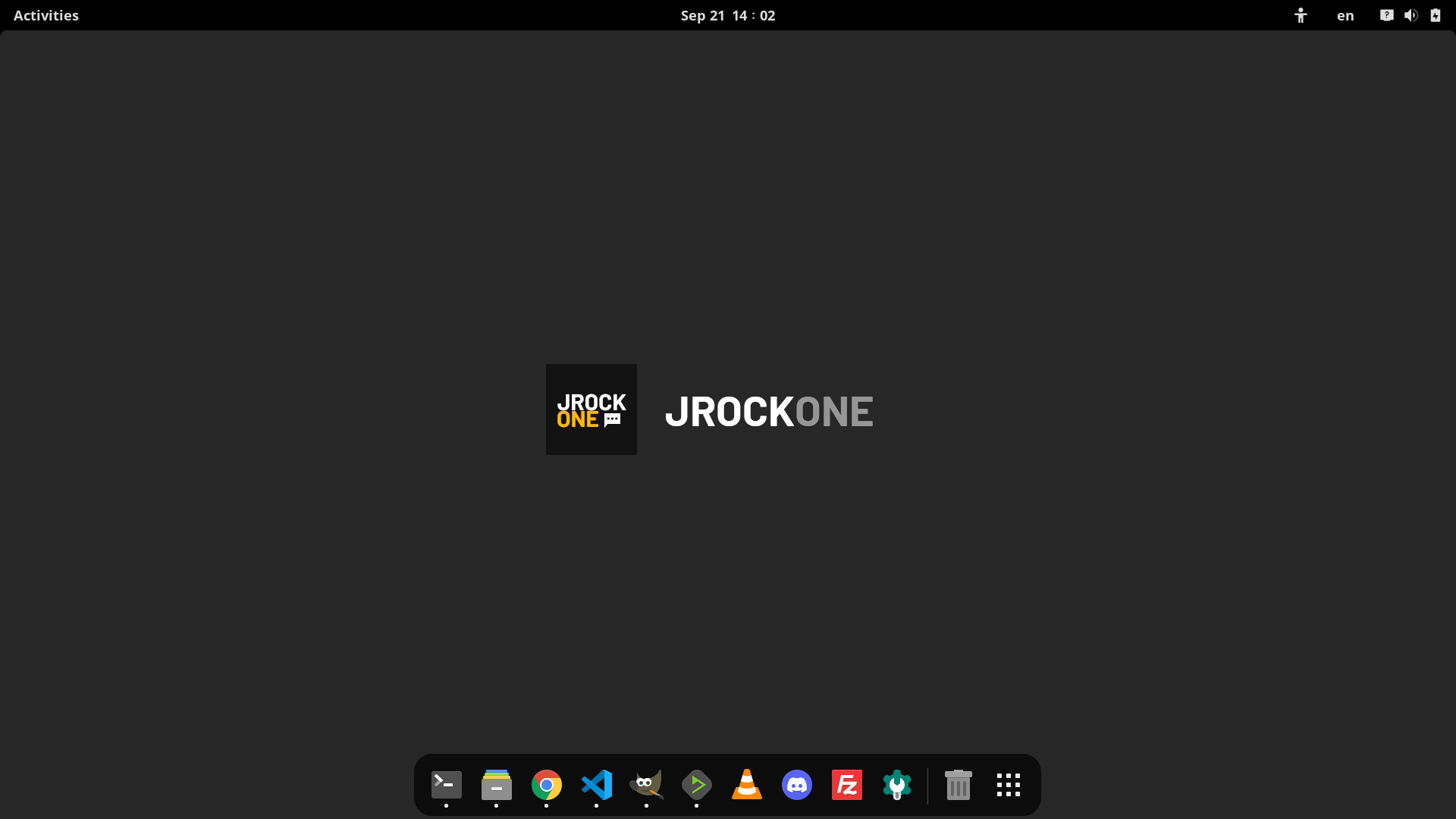Image resolution: width=1456 pixels, height=819 pixels.
Task: Launch VLC media player from the dock
Action: (746, 785)
